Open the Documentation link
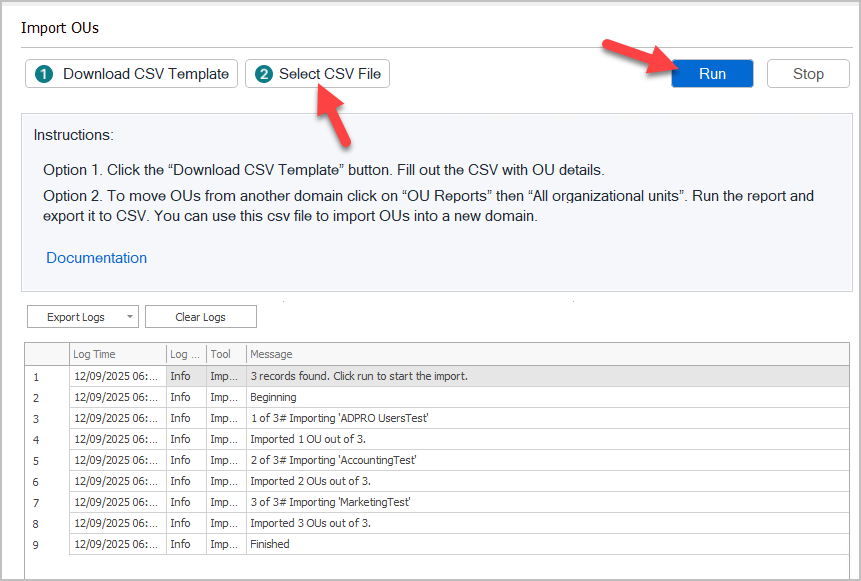Screen dimensions: 861x581 pyautogui.click(x=96, y=258)
